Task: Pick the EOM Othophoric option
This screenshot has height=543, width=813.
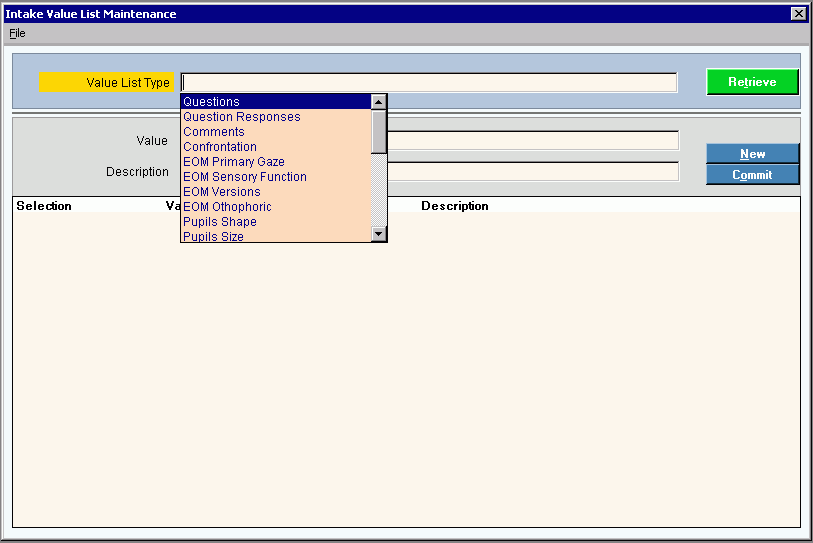Action: (227, 207)
